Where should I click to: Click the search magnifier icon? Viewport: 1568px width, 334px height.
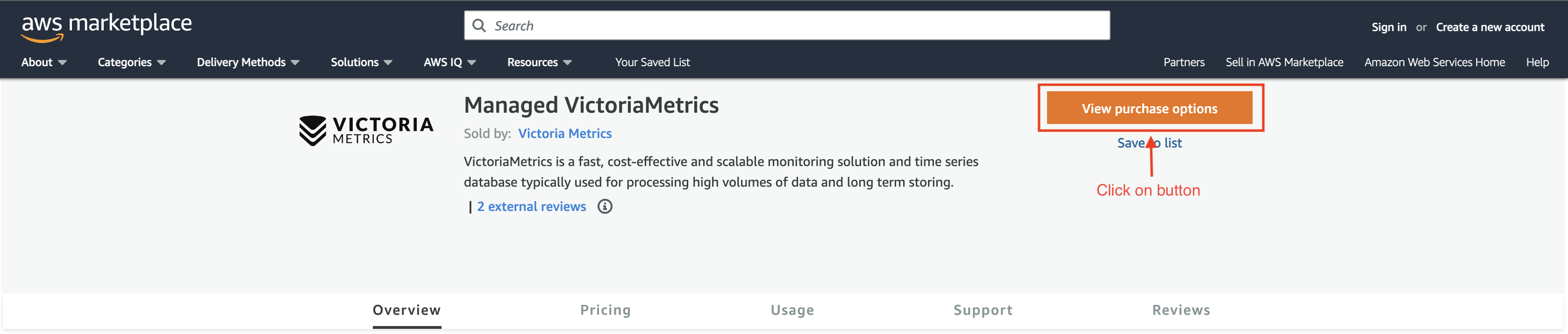click(479, 26)
